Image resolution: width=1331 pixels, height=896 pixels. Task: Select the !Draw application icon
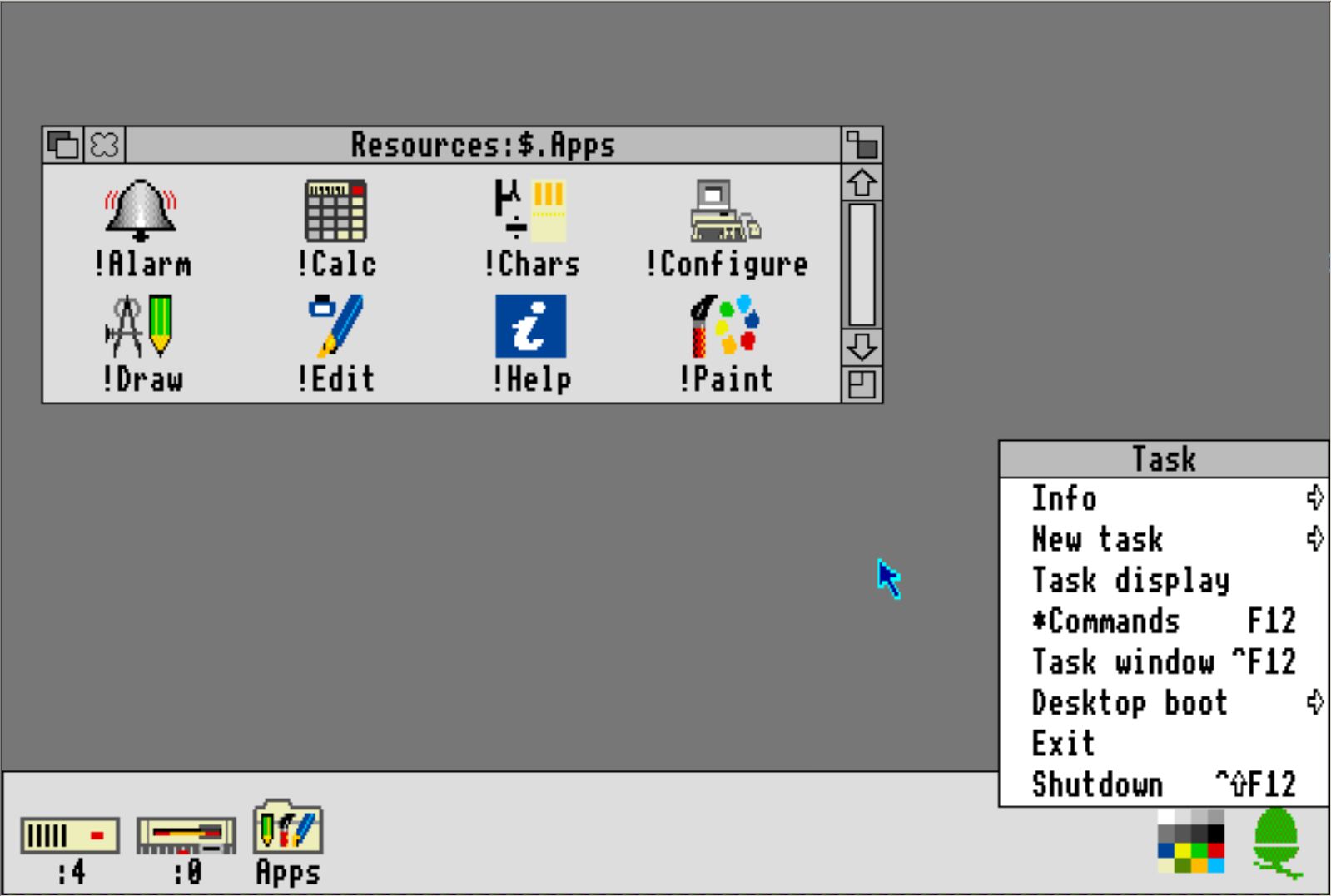[139, 325]
